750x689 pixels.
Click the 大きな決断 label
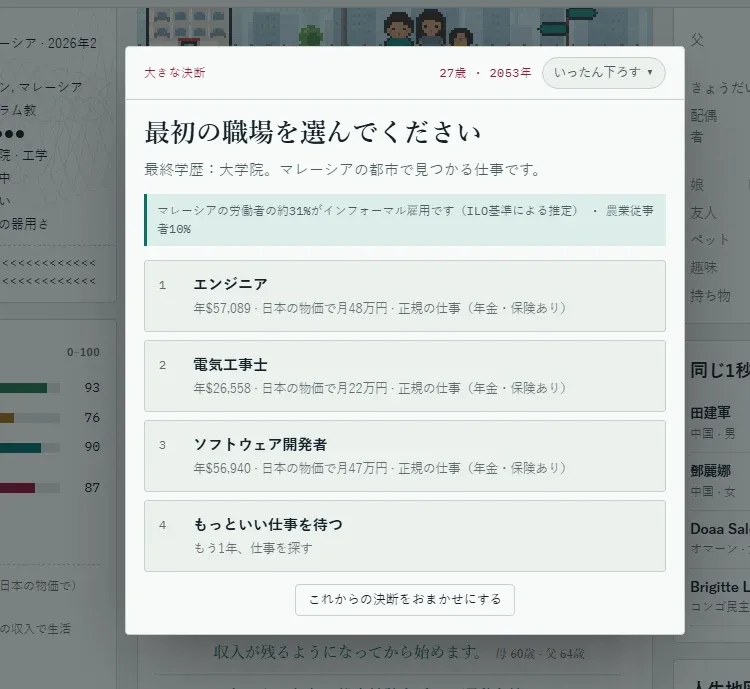point(175,73)
